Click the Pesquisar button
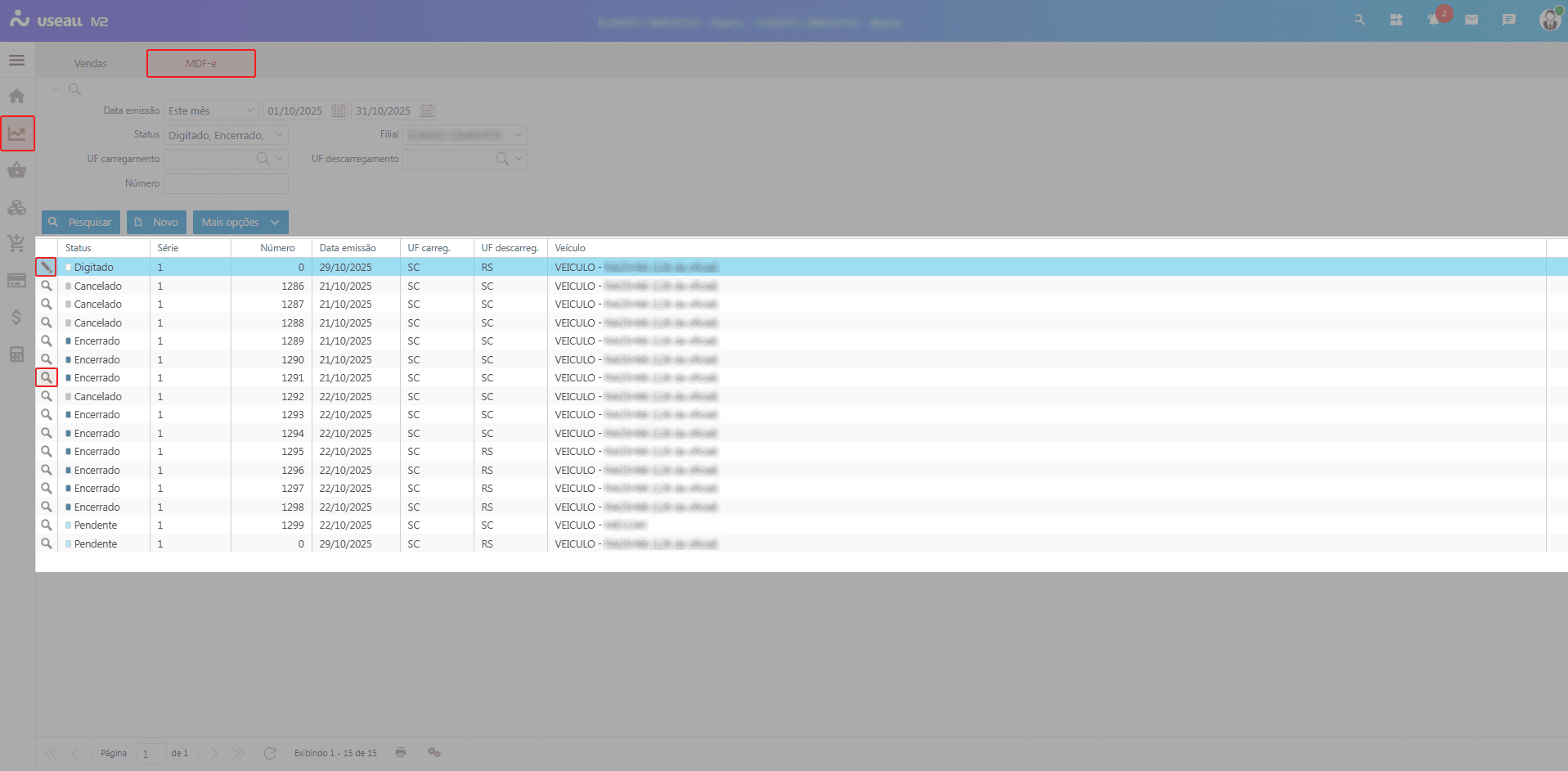This screenshot has height=771, width=1568. [81, 222]
